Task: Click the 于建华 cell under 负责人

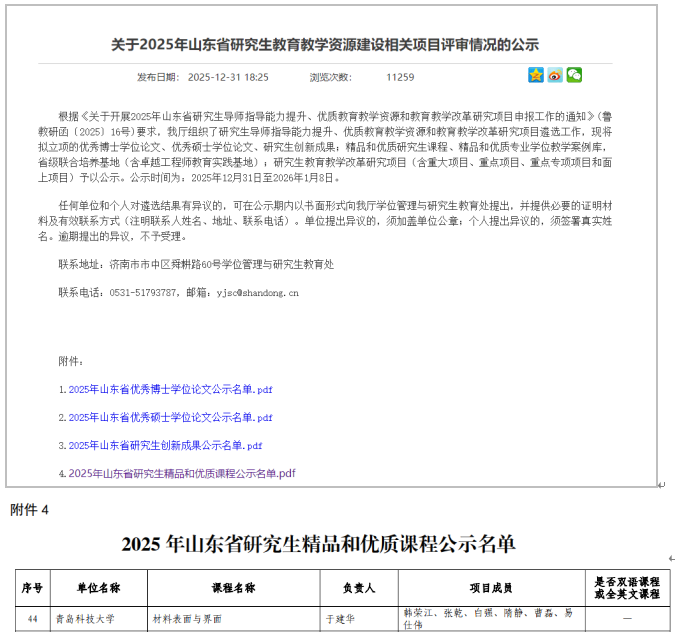Action: tap(342, 619)
